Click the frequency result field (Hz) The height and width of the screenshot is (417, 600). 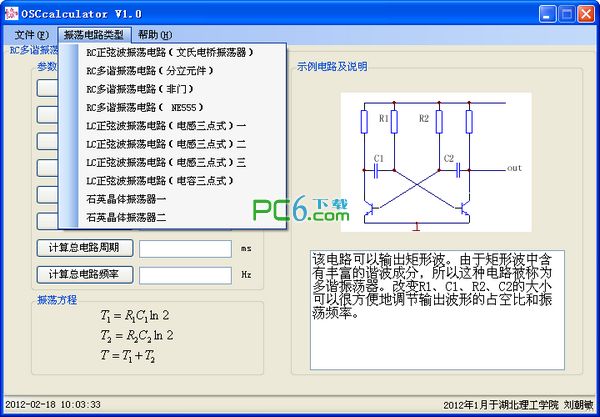point(185,274)
